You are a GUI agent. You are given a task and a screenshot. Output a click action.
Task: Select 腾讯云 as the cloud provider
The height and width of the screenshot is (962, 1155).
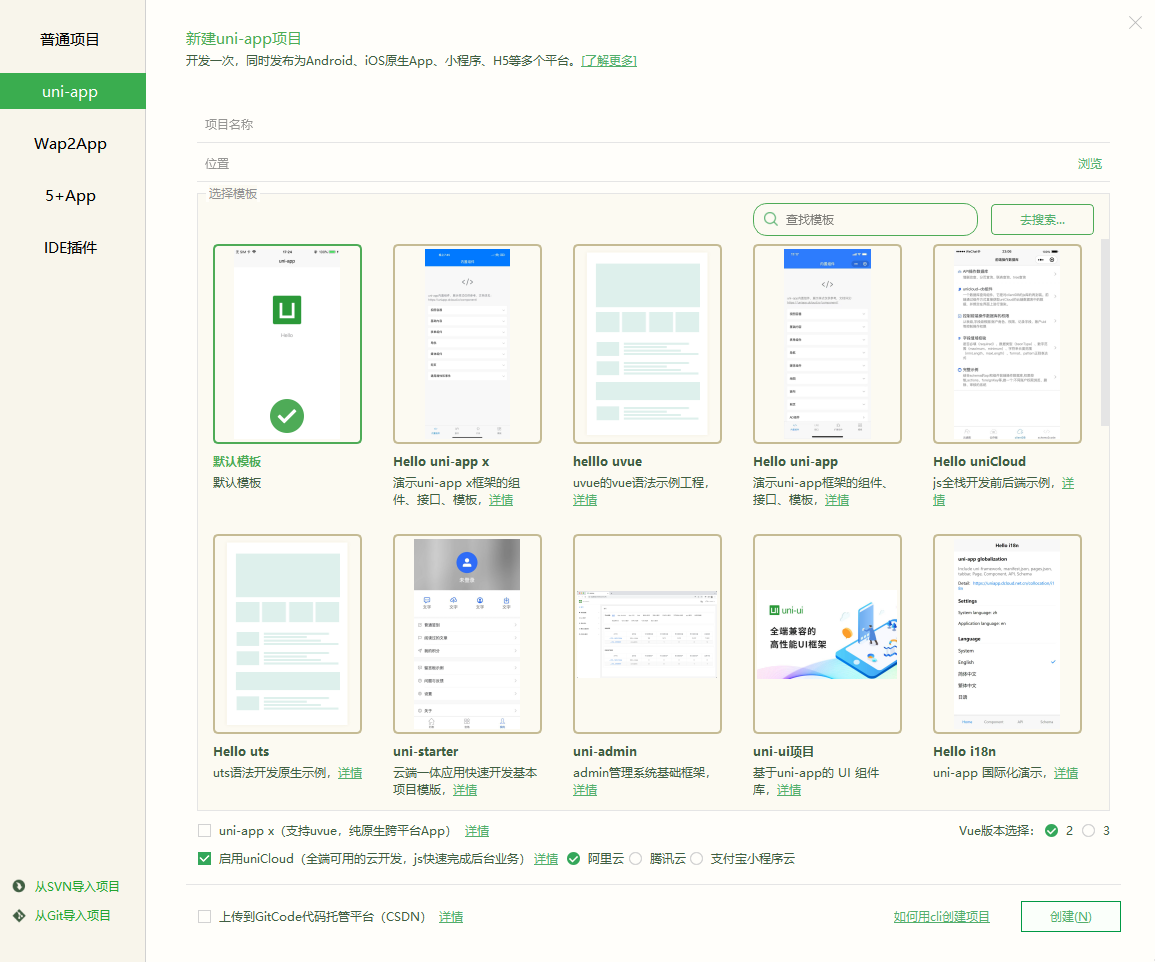(x=636, y=858)
